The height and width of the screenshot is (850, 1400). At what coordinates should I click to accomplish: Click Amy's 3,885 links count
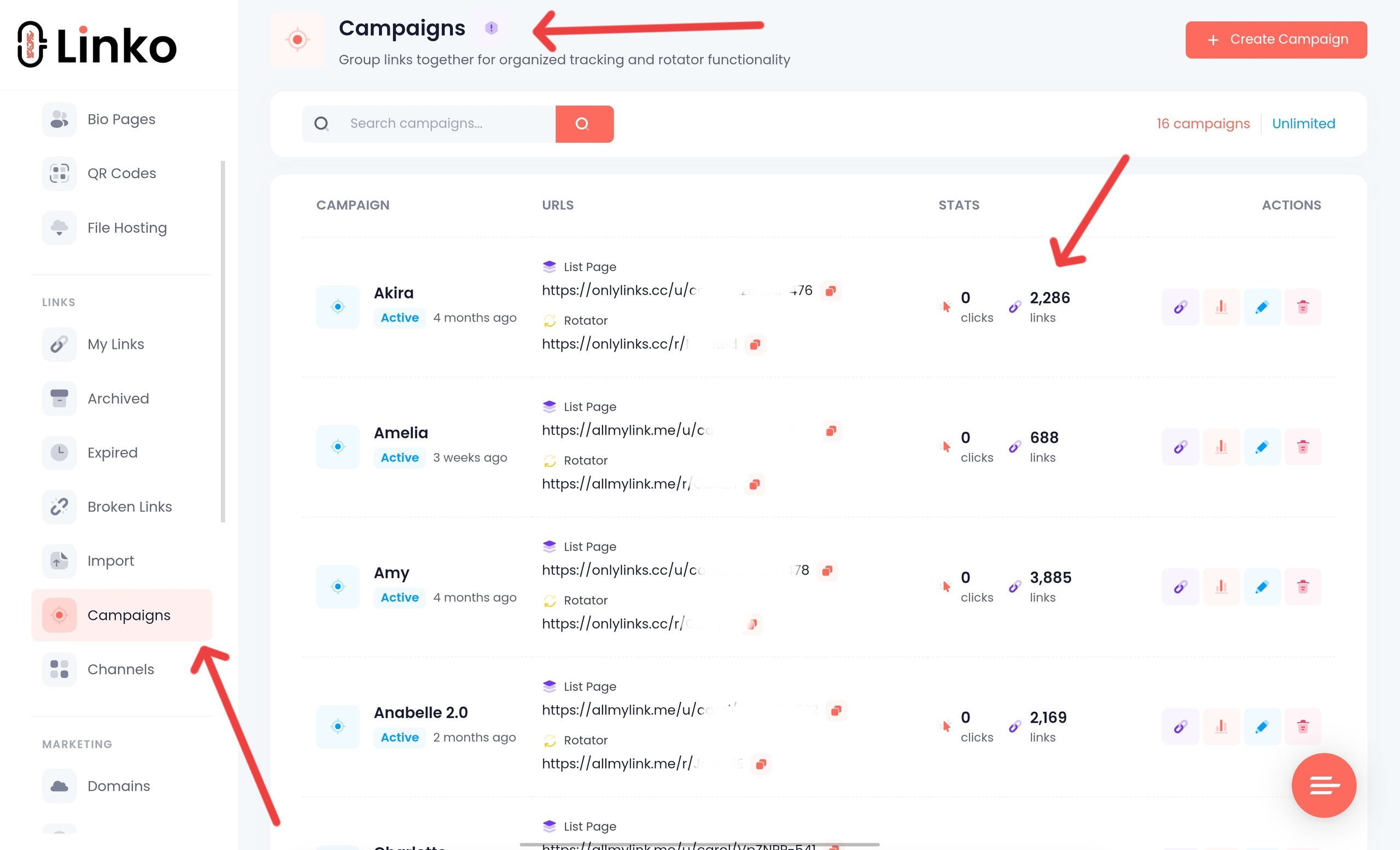coord(1051,578)
